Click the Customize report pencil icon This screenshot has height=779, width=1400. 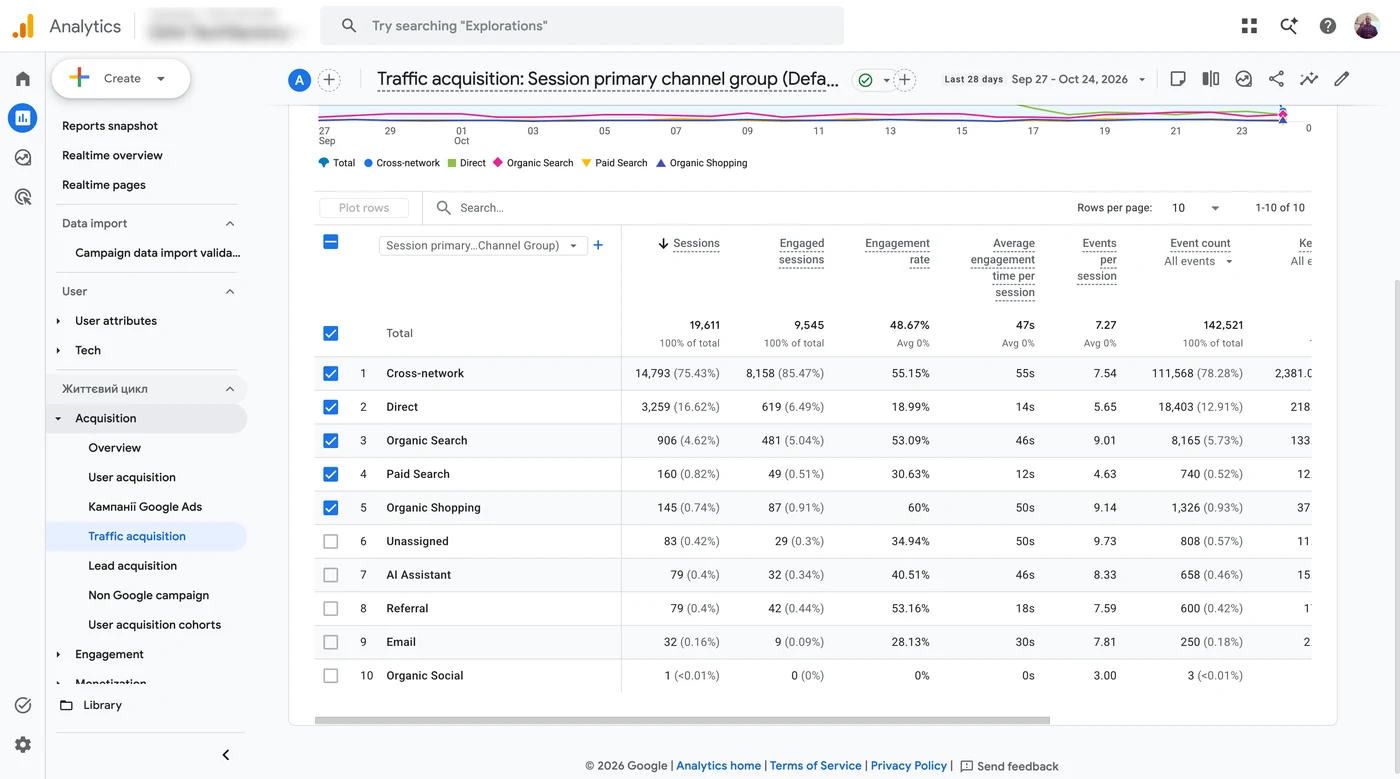[1342, 79]
